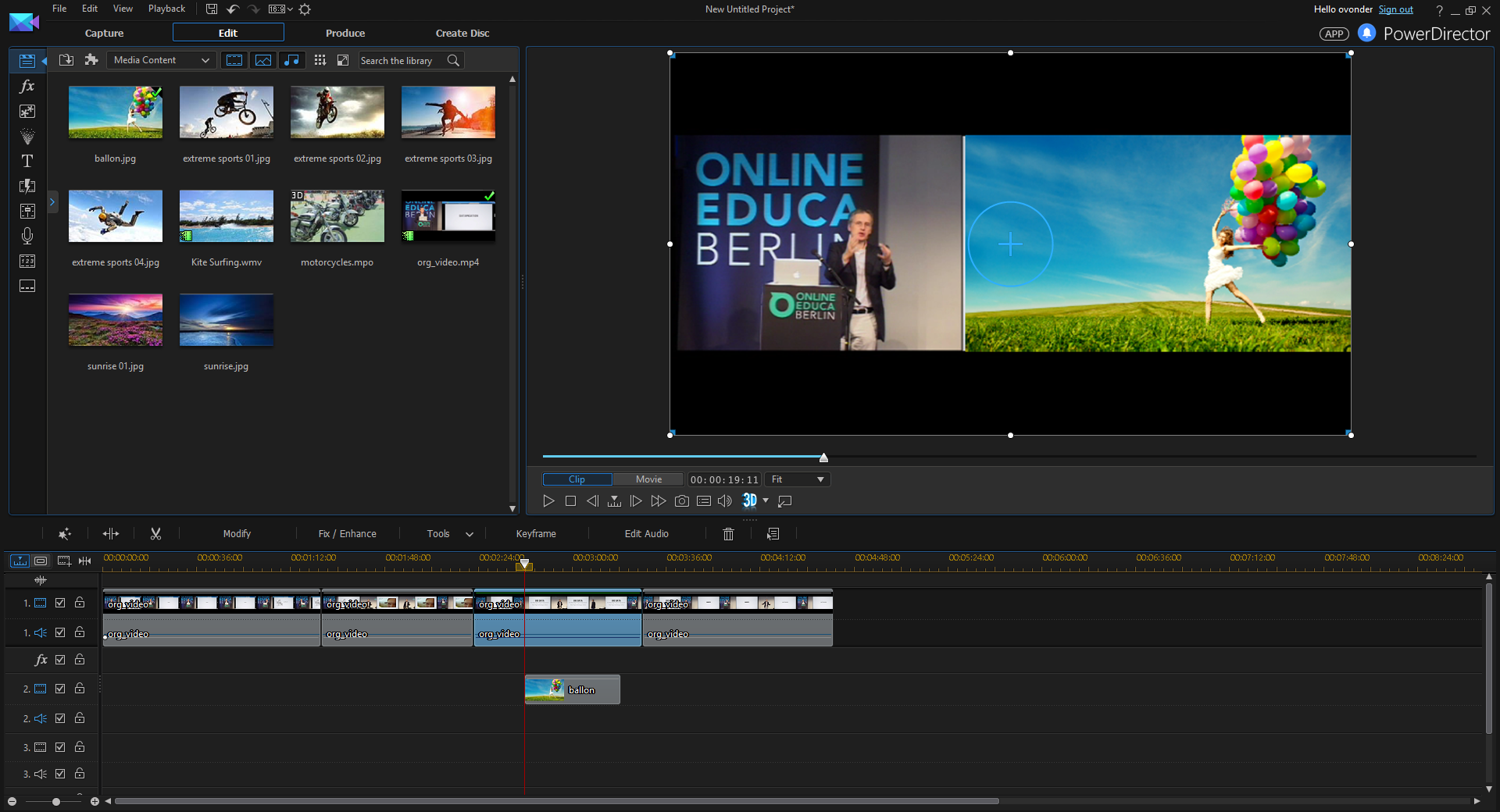1500x812 pixels.
Task: Uncheck audio track 1 enable checkbox
Action: tap(60, 632)
